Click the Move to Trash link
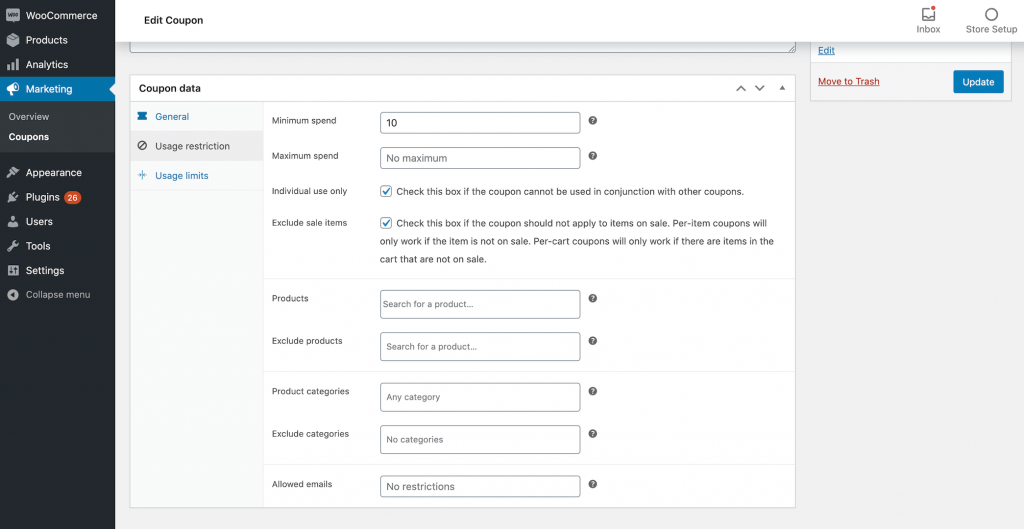The height and width of the screenshot is (529, 1024). pyautogui.click(x=848, y=82)
